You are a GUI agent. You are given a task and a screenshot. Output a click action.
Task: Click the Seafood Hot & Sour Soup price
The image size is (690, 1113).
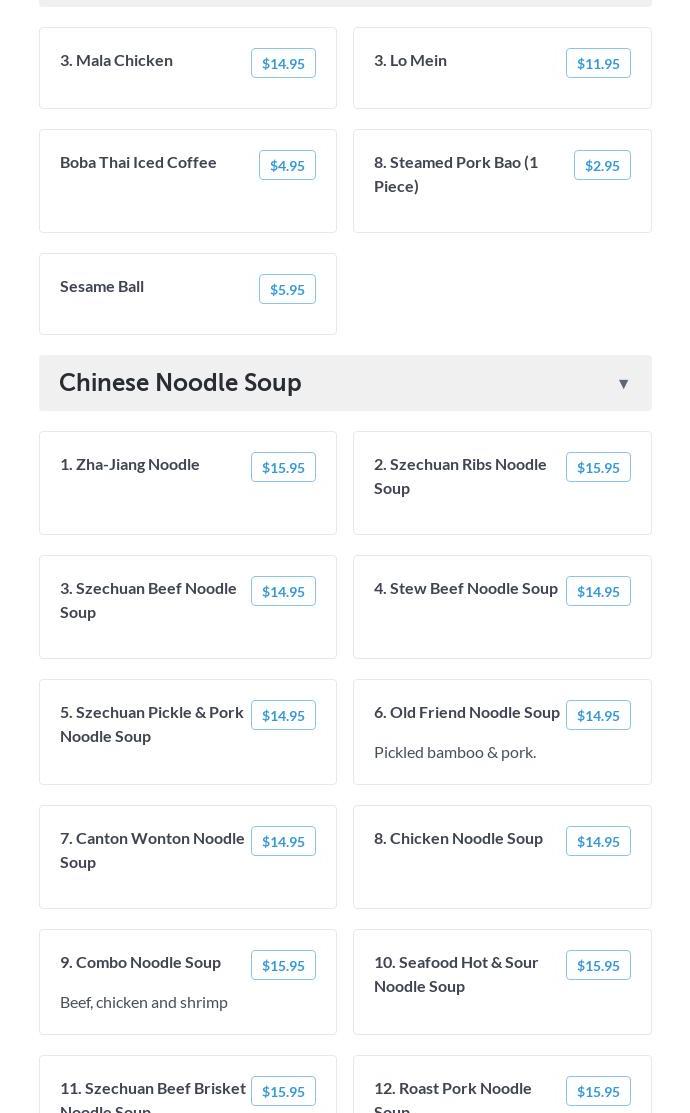pos(598,966)
